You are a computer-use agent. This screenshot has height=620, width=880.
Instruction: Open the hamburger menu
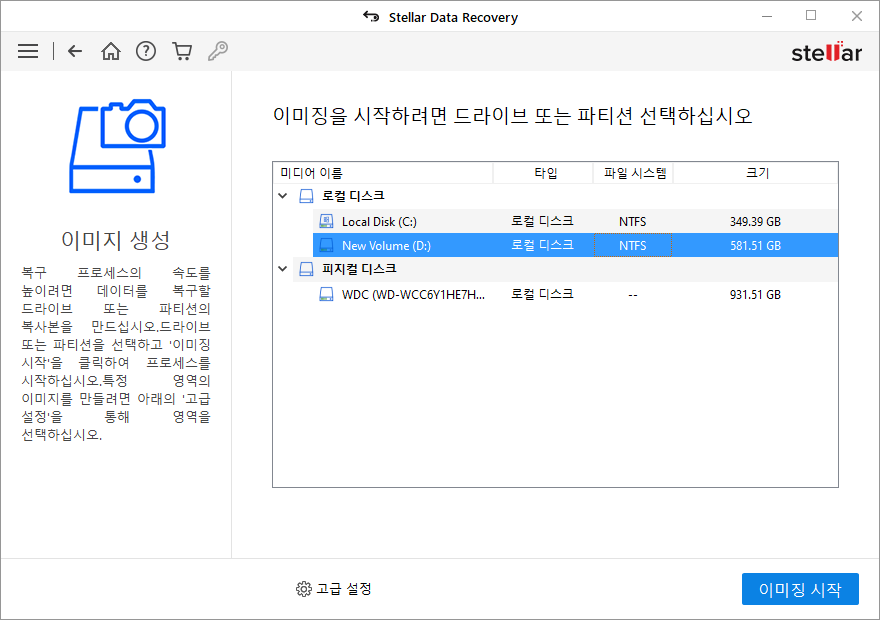[28, 51]
